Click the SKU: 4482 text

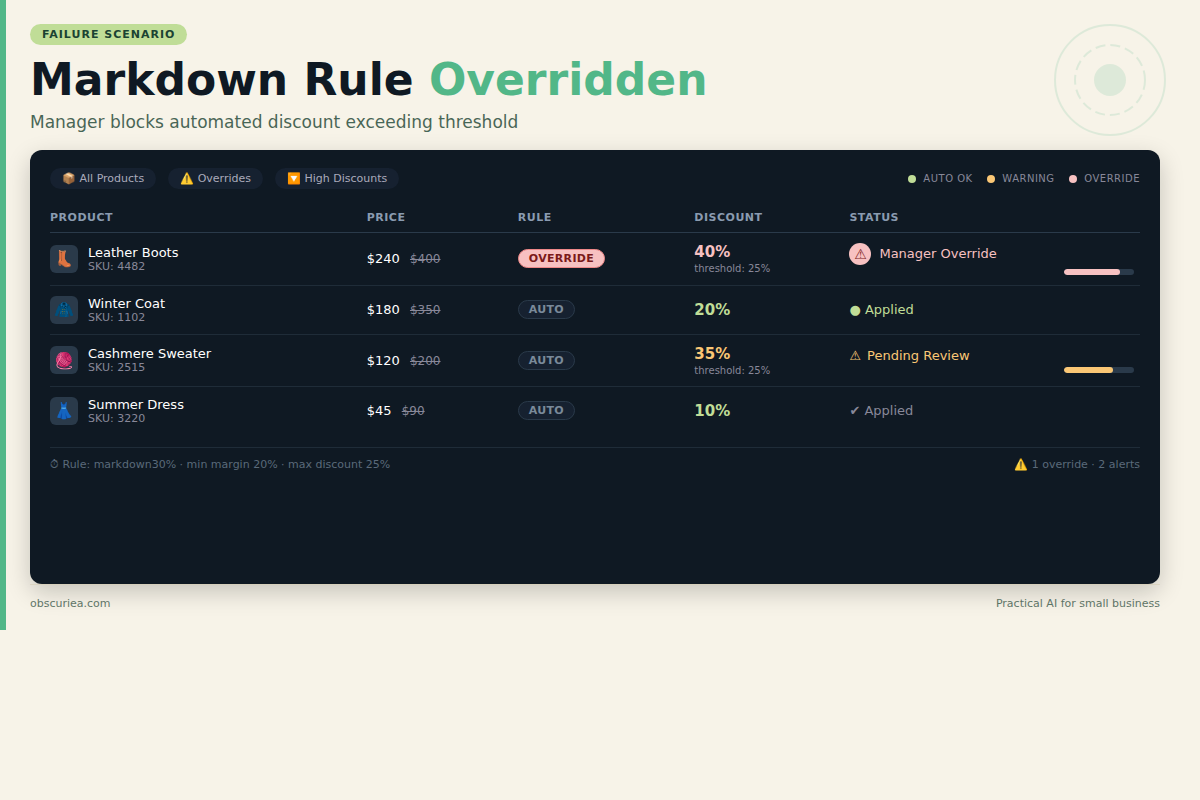[x=116, y=266]
